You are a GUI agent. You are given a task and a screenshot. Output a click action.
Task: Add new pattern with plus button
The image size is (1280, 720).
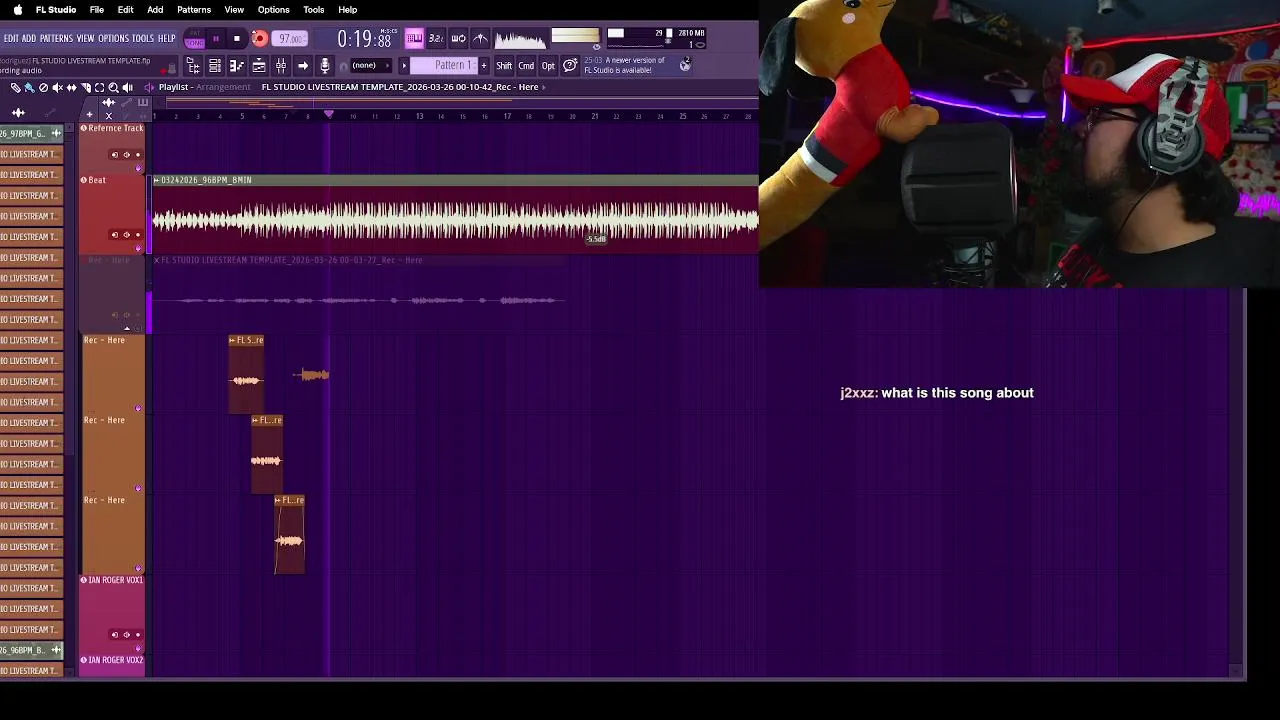(x=484, y=65)
